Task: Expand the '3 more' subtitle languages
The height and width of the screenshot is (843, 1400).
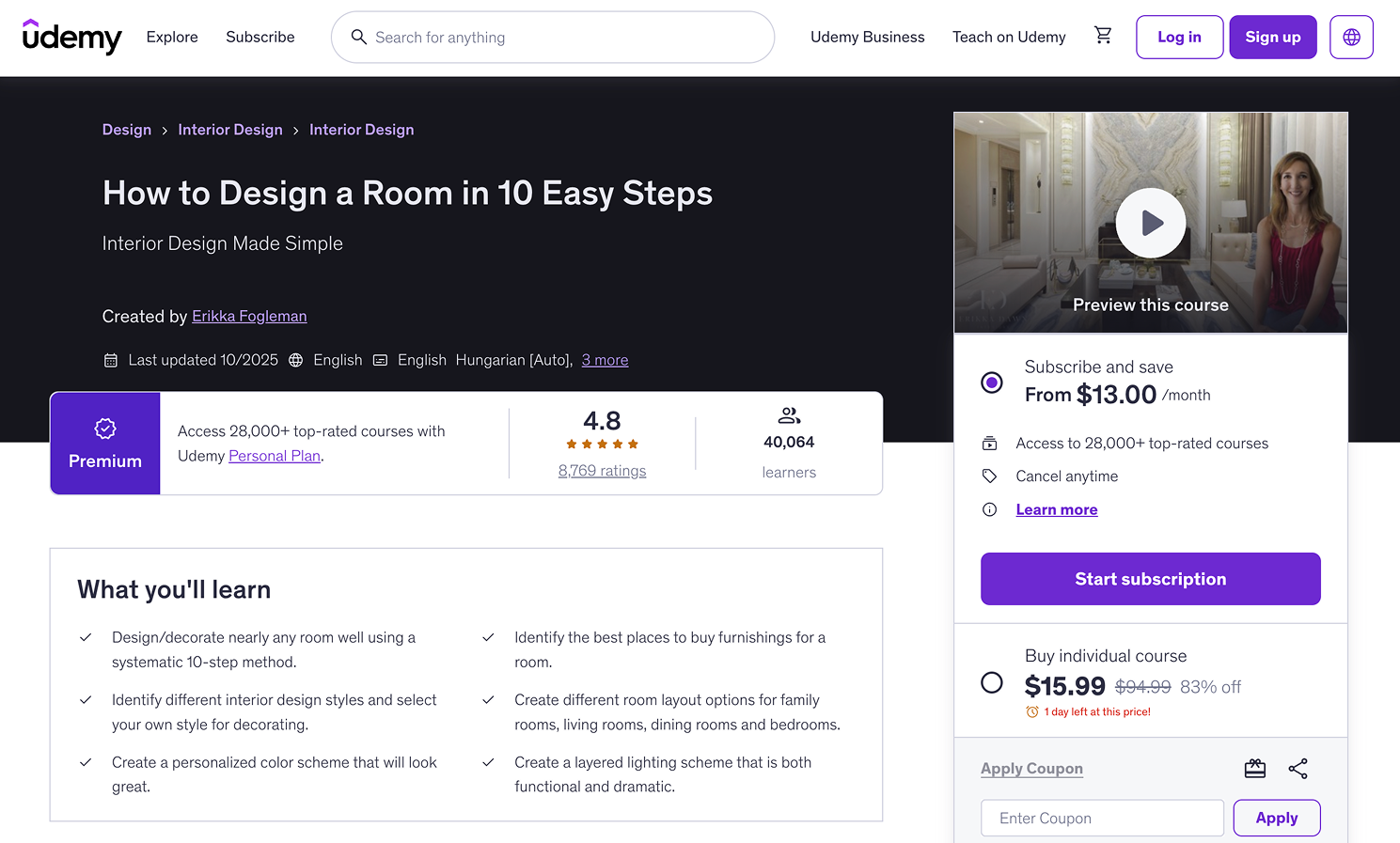Action: [605, 360]
